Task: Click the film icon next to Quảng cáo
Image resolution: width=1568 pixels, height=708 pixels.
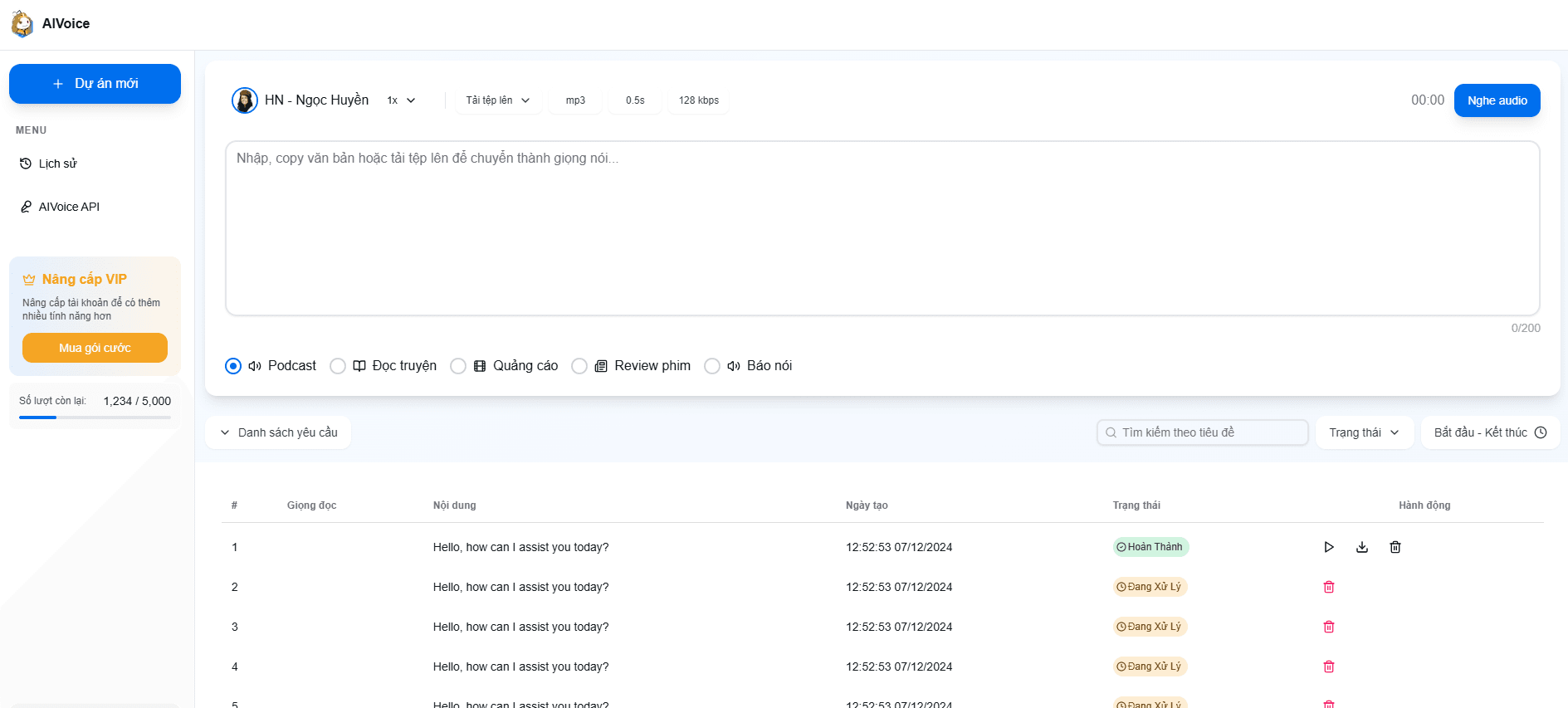Action: [480, 366]
